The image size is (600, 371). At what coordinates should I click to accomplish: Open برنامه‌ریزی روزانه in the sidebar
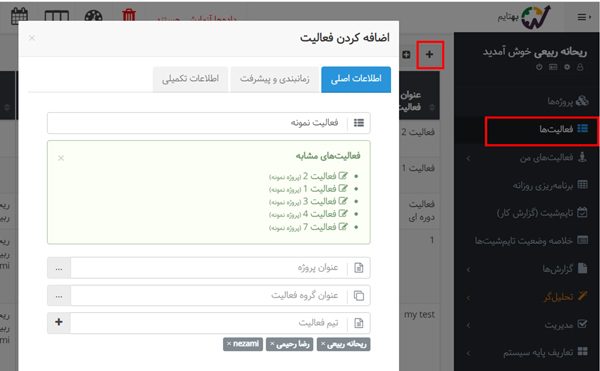[550, 185]
